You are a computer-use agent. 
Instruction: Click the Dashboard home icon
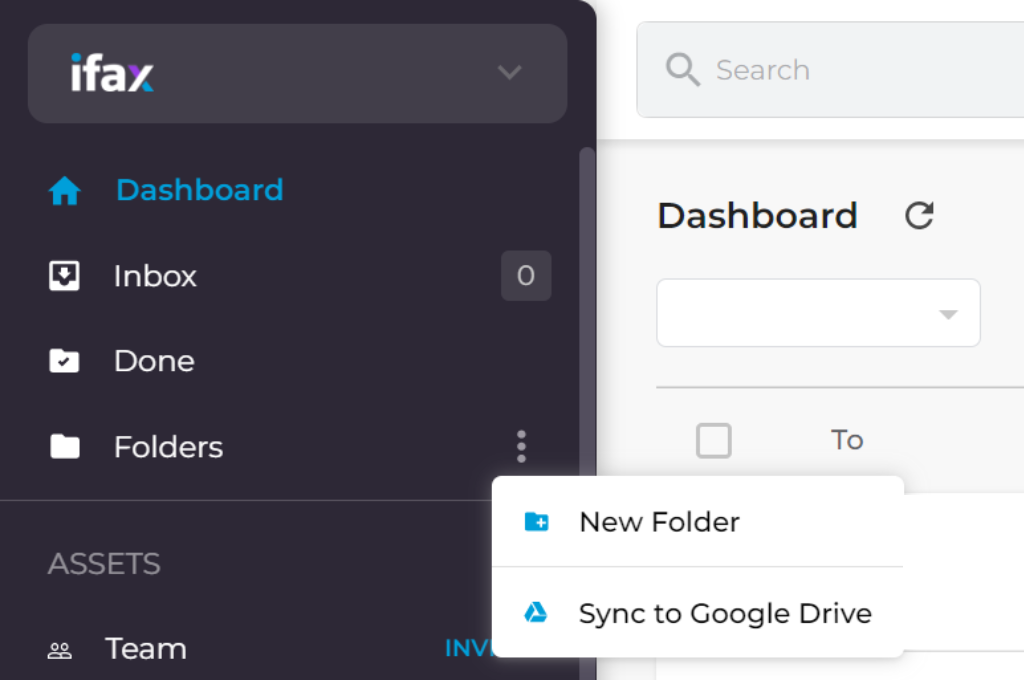click(x=65, y=191)
